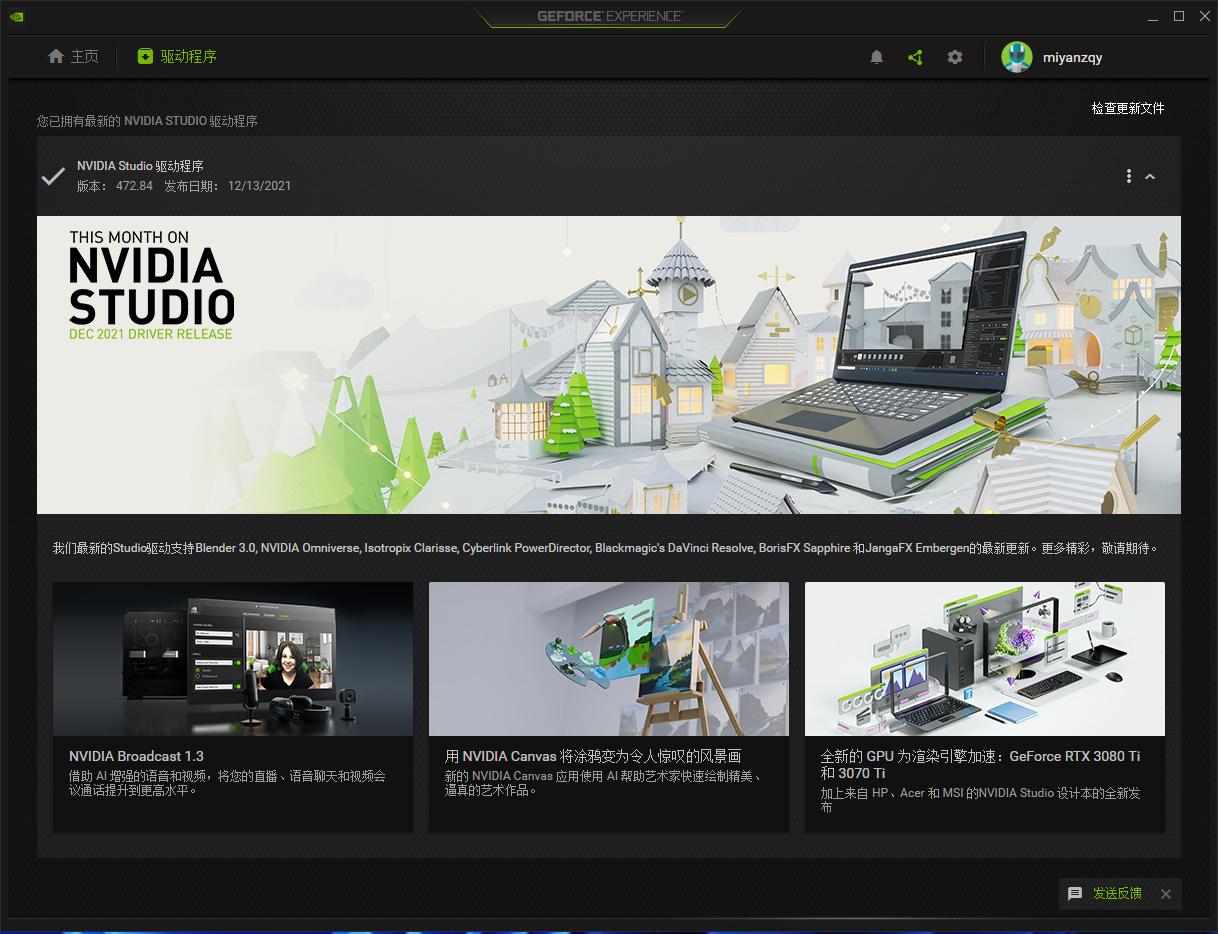Click the 加上来自 HP、Acer 和 MSI description
Screen dimensions: 1218x934
coord(980,800)
